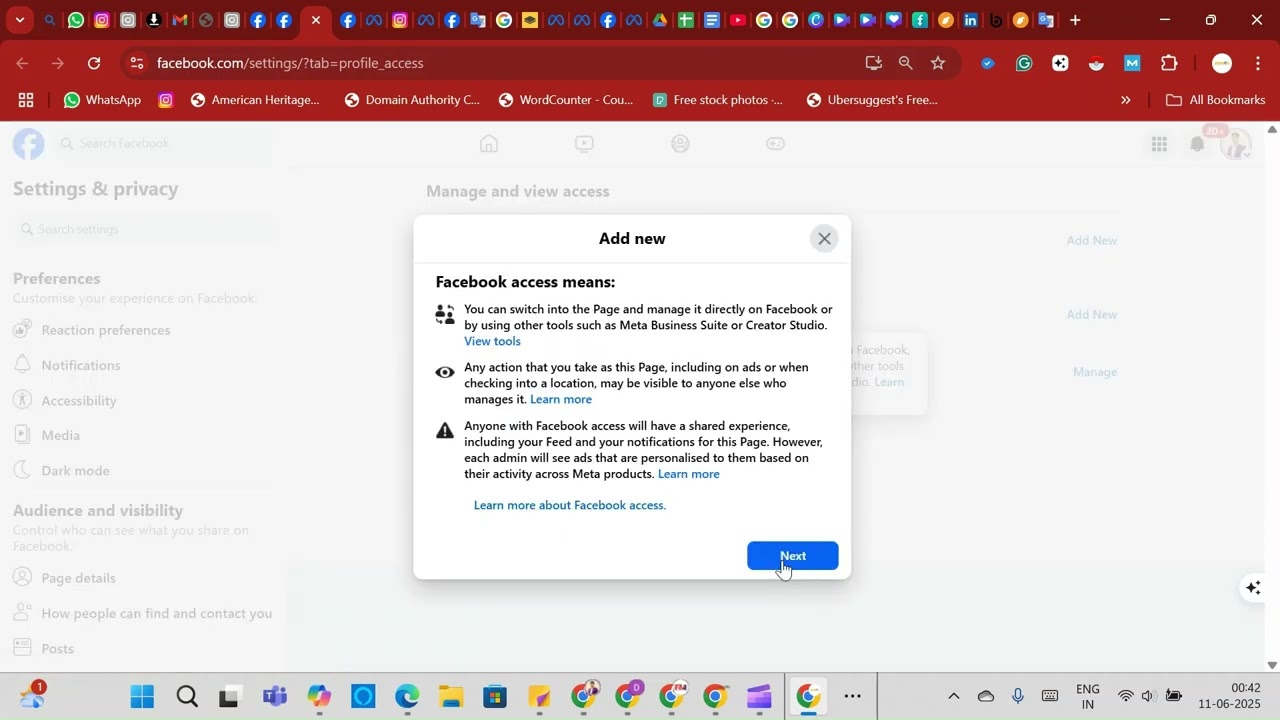Open the Grammarly extension icon
The width and height of the screenshot is (1280, 720).
pyautogui.click(x=1024, y=63)
